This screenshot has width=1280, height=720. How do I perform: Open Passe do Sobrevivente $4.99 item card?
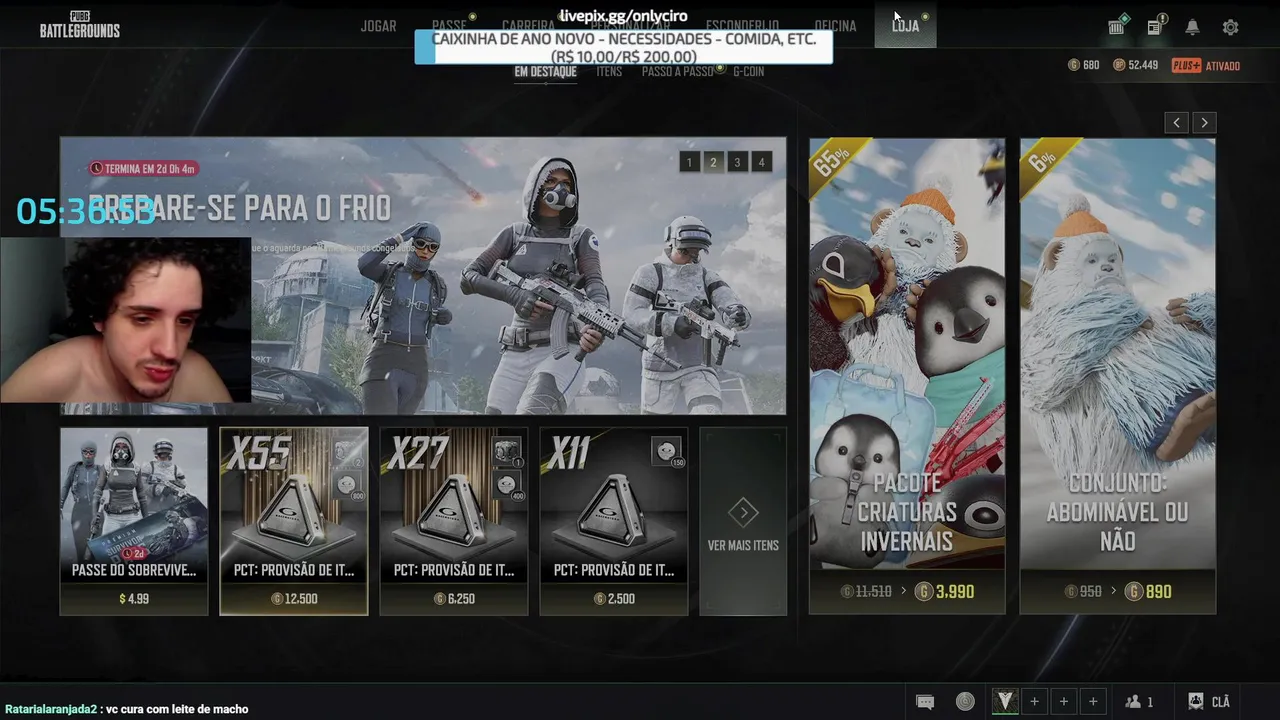pyautogui.click(x=134, y=521)
